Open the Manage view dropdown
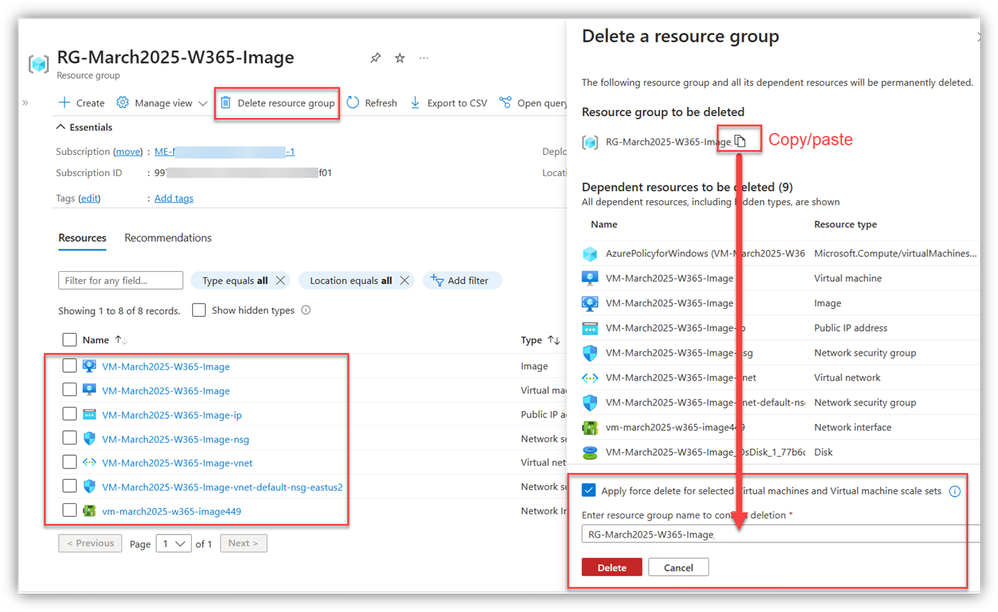Viewport: 998px width, 612px height. 162,103
